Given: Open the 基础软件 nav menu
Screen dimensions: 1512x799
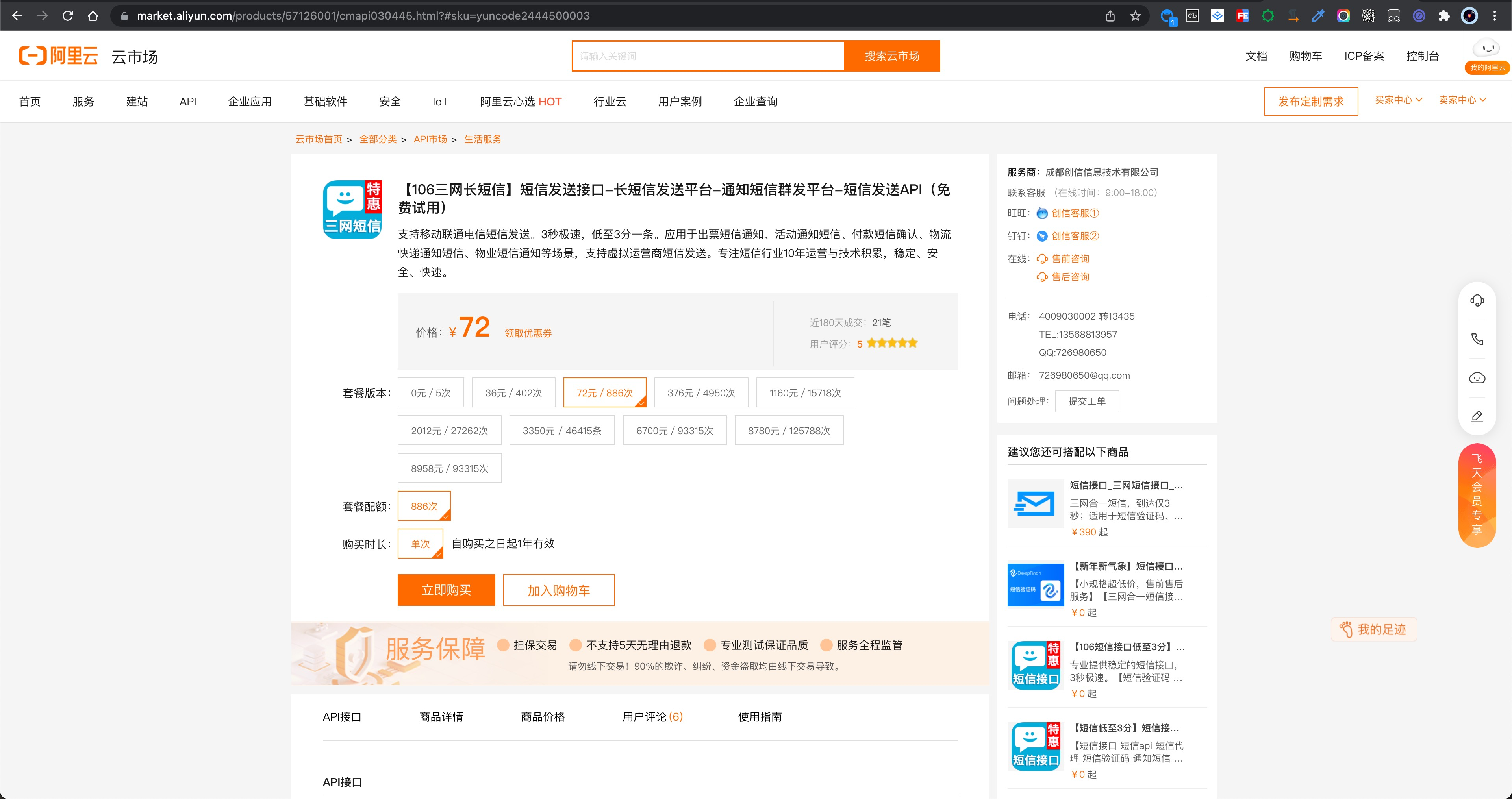Looking at the screenshot, I should pyautogui.click(x=325, y=102).
